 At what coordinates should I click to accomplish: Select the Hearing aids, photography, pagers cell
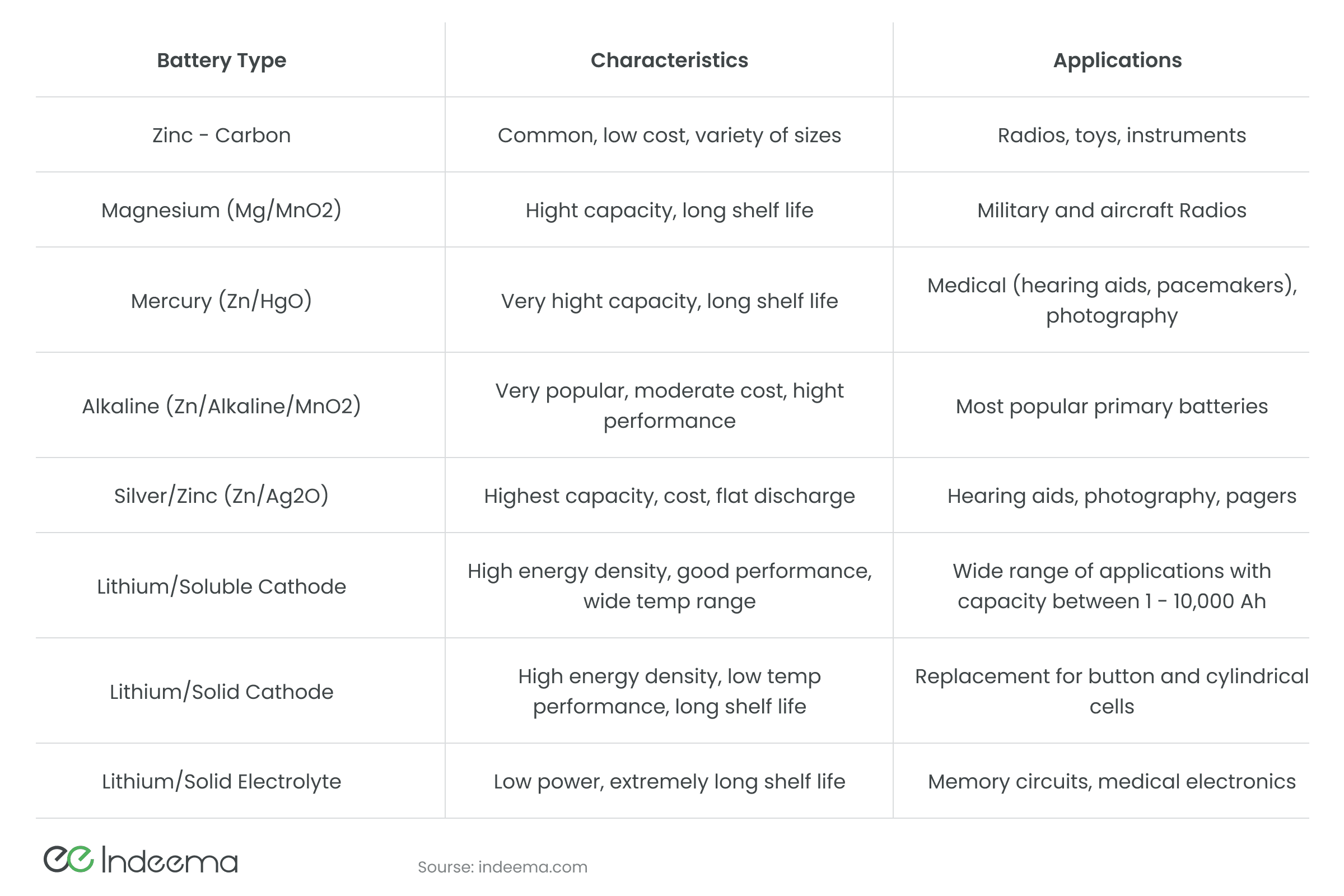(1121, 496)
